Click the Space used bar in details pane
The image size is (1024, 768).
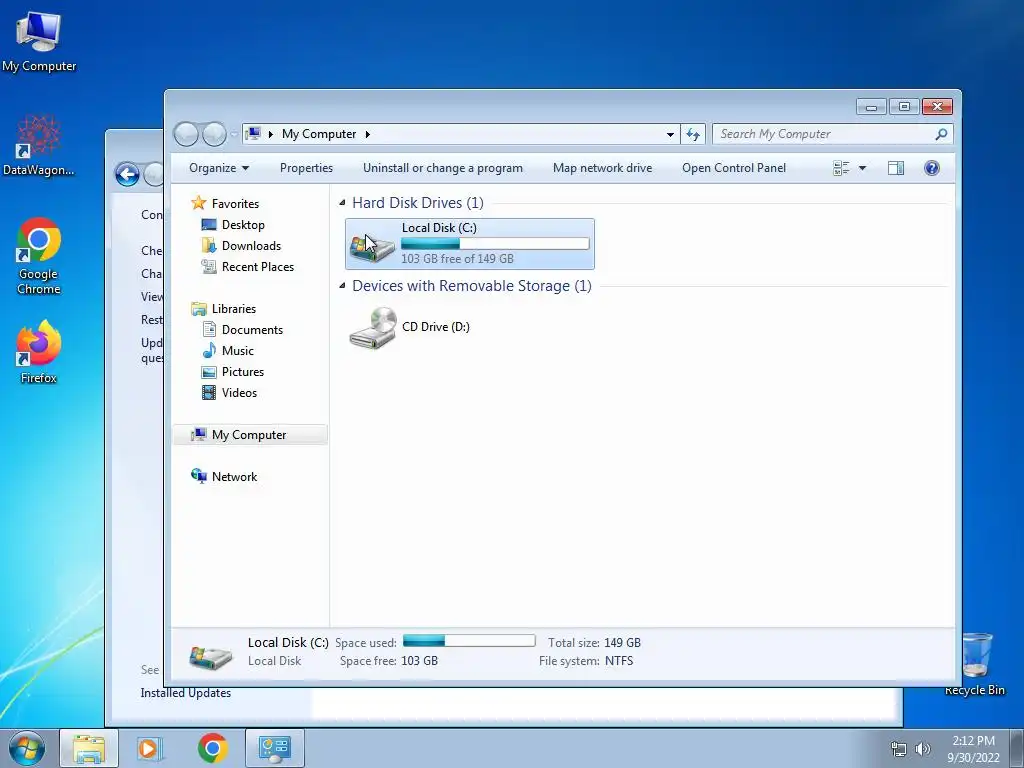469,641
